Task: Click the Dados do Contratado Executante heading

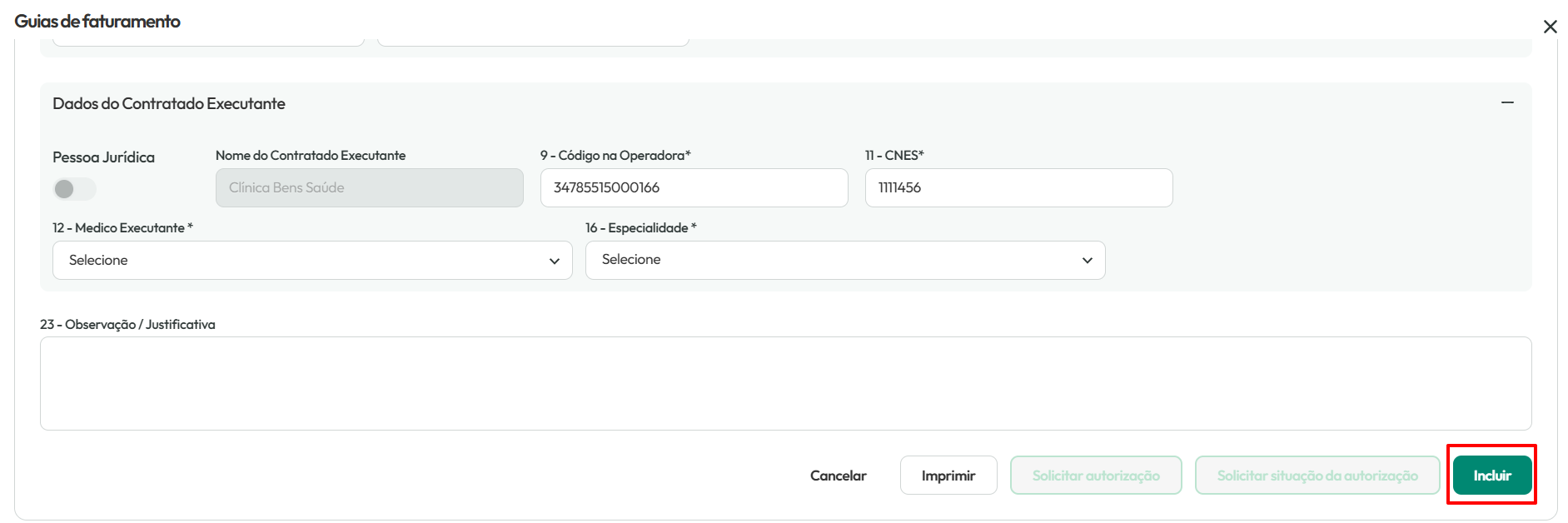Action: 169,104
